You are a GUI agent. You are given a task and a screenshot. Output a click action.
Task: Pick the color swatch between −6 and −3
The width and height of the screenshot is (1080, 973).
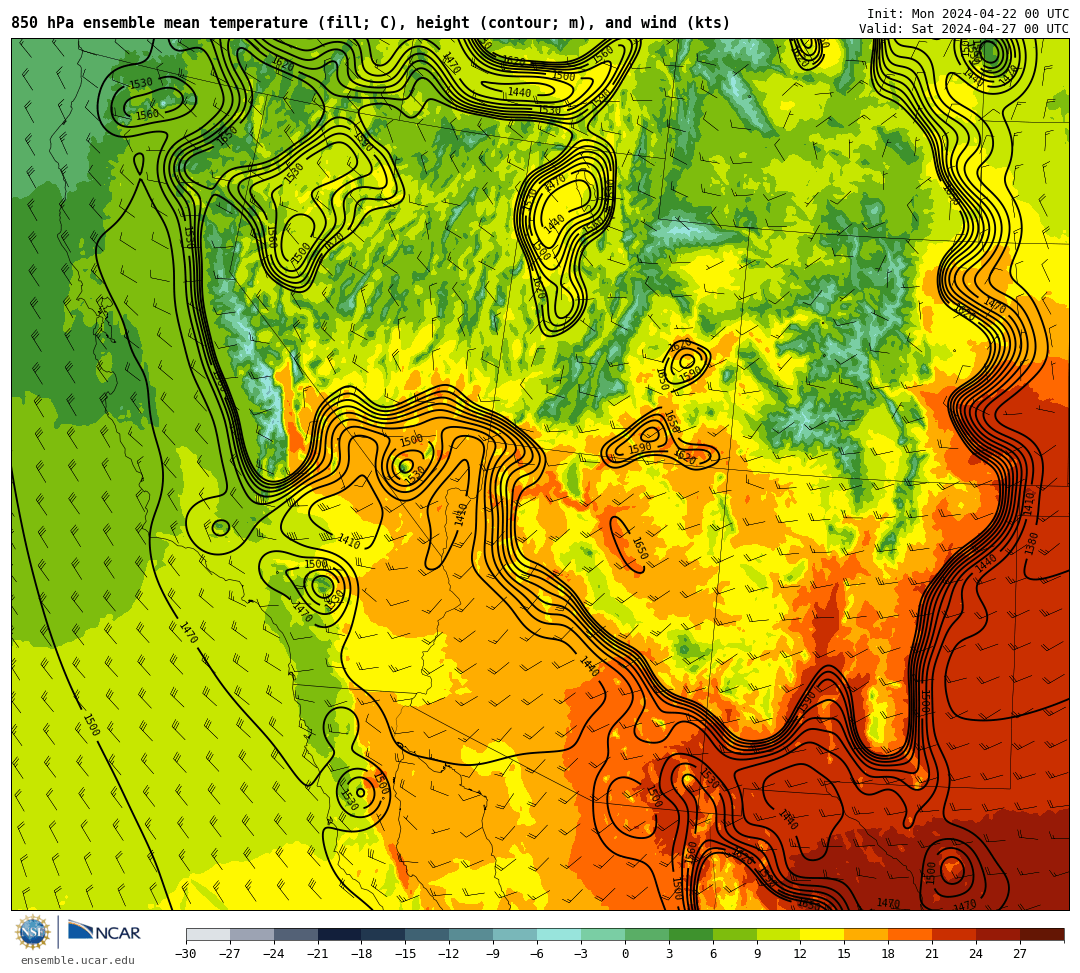click(x=559, y=934)
